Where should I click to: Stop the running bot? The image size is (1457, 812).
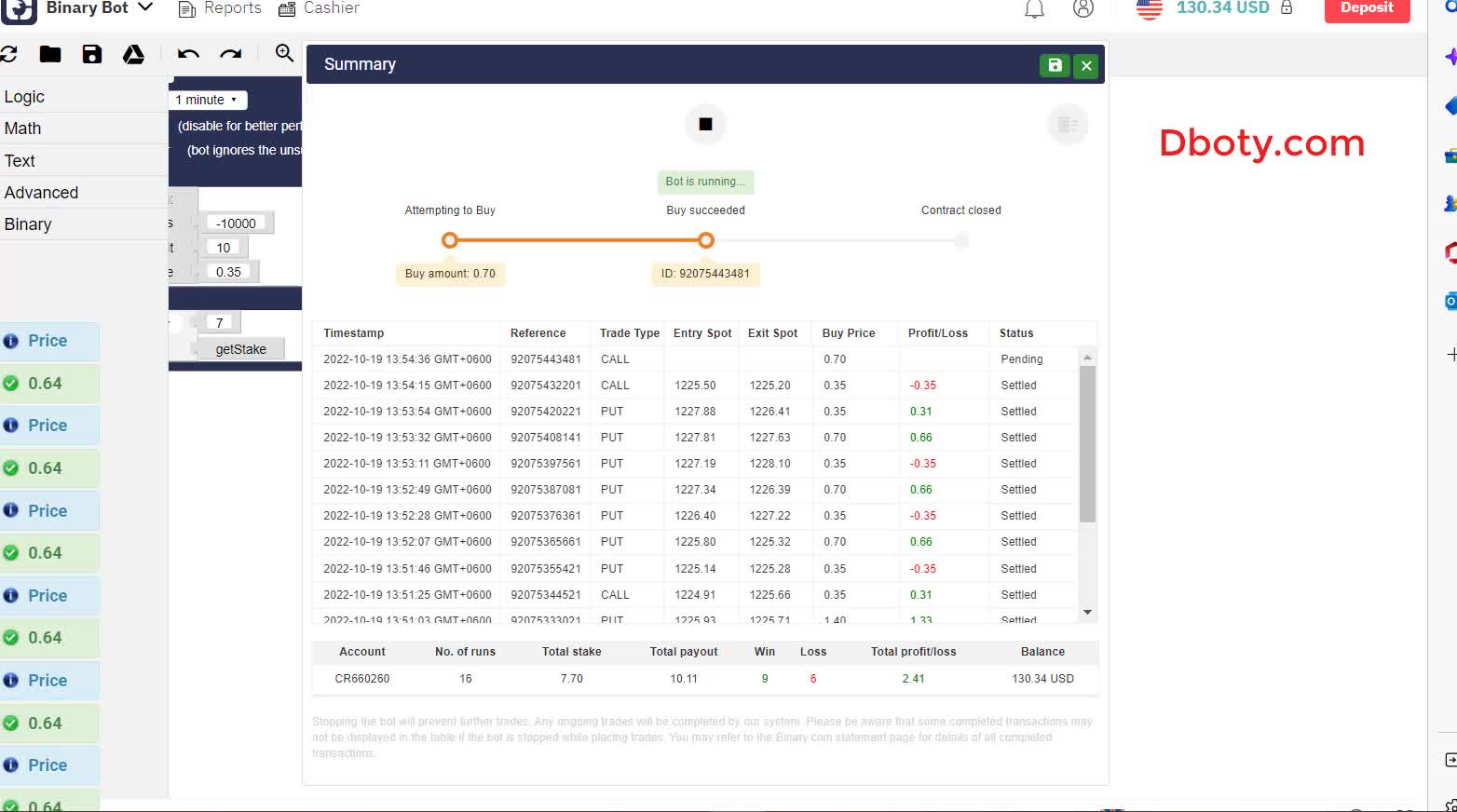click(x=705, y=125)
